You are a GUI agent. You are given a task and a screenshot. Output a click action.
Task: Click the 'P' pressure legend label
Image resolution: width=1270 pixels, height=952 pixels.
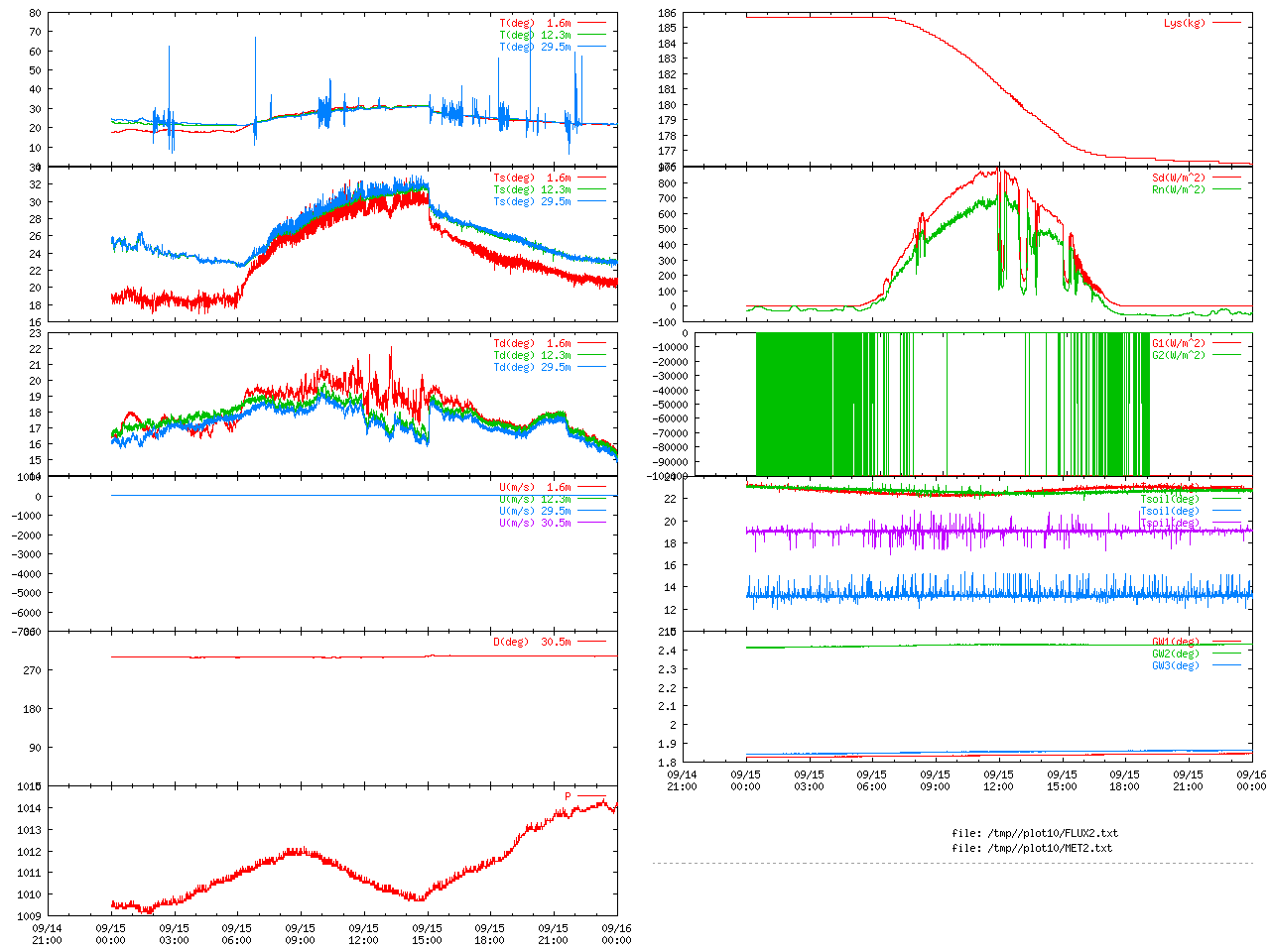tap(569, 796)
